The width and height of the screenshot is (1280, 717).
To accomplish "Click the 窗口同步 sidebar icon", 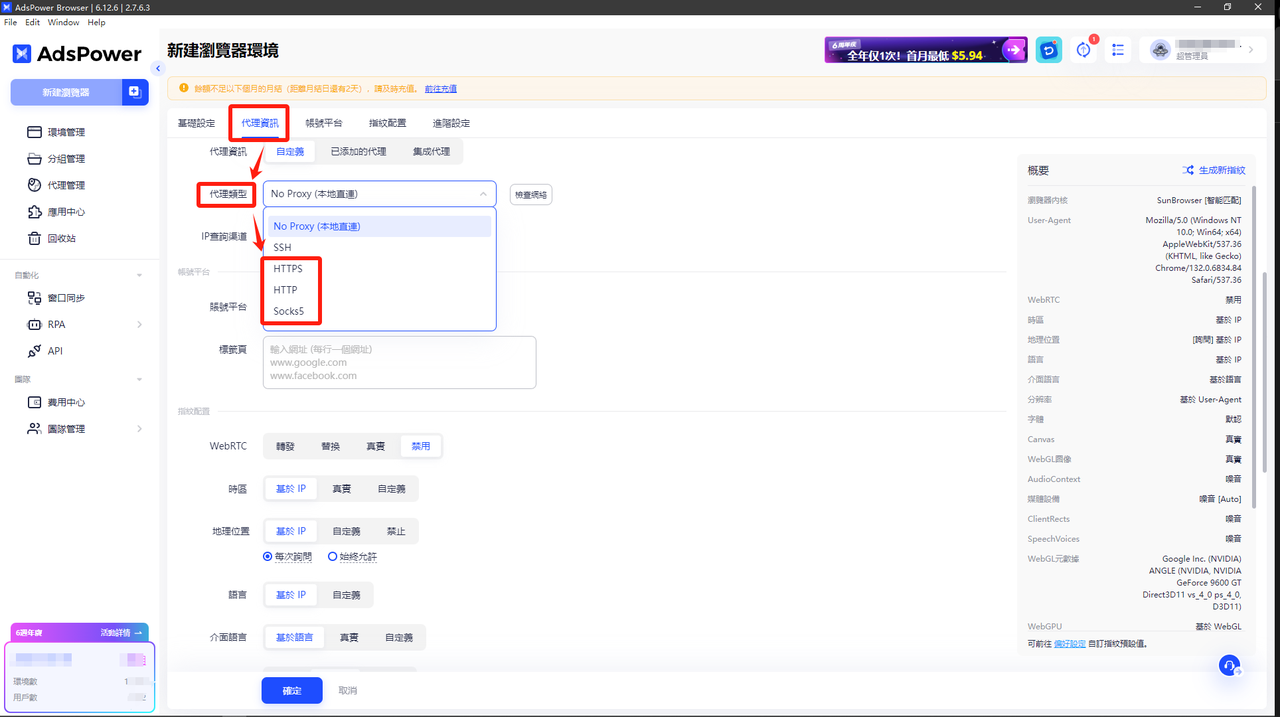I will (34, 298).
